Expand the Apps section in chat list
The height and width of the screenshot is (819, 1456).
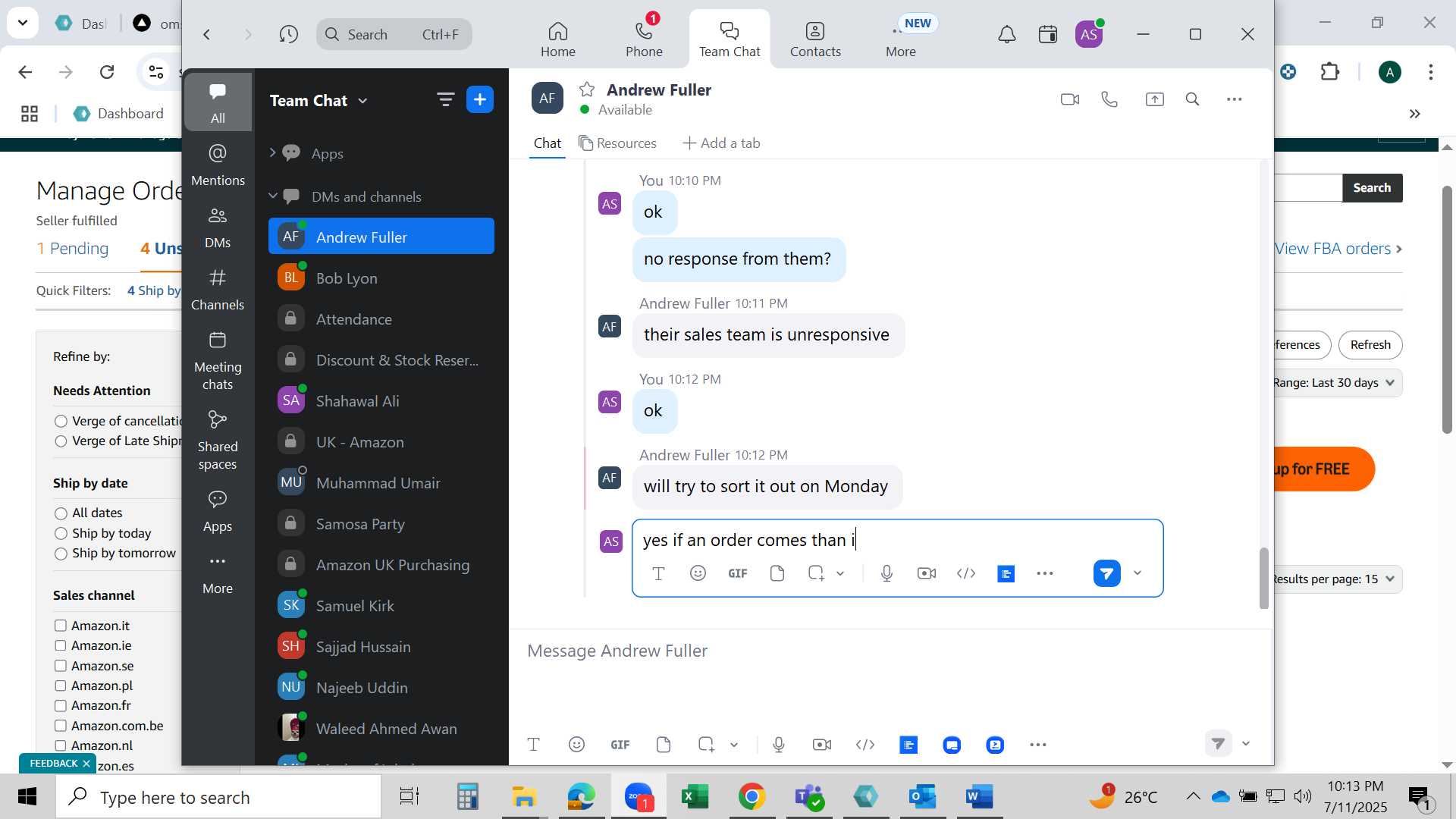(272, 153)
